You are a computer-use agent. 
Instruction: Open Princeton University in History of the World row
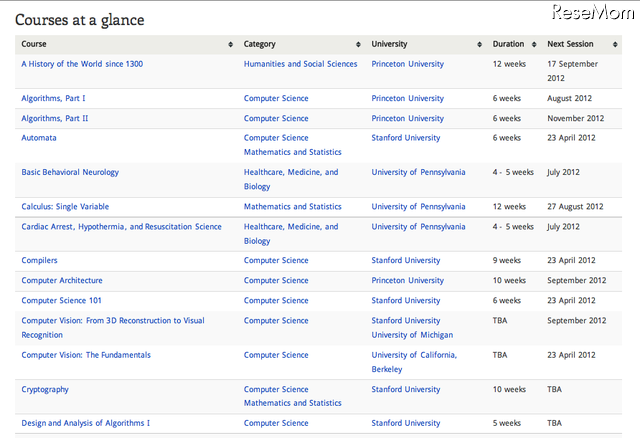(407, 64)
